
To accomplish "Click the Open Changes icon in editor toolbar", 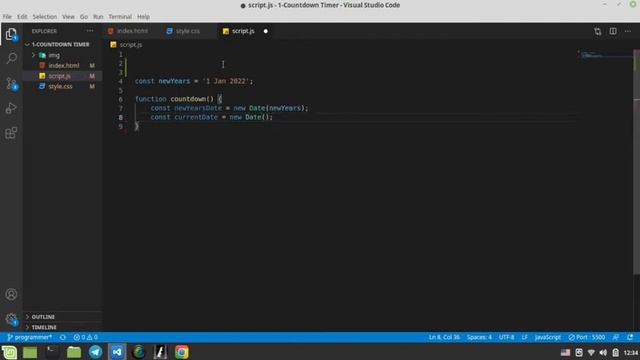I will [598, 31].
